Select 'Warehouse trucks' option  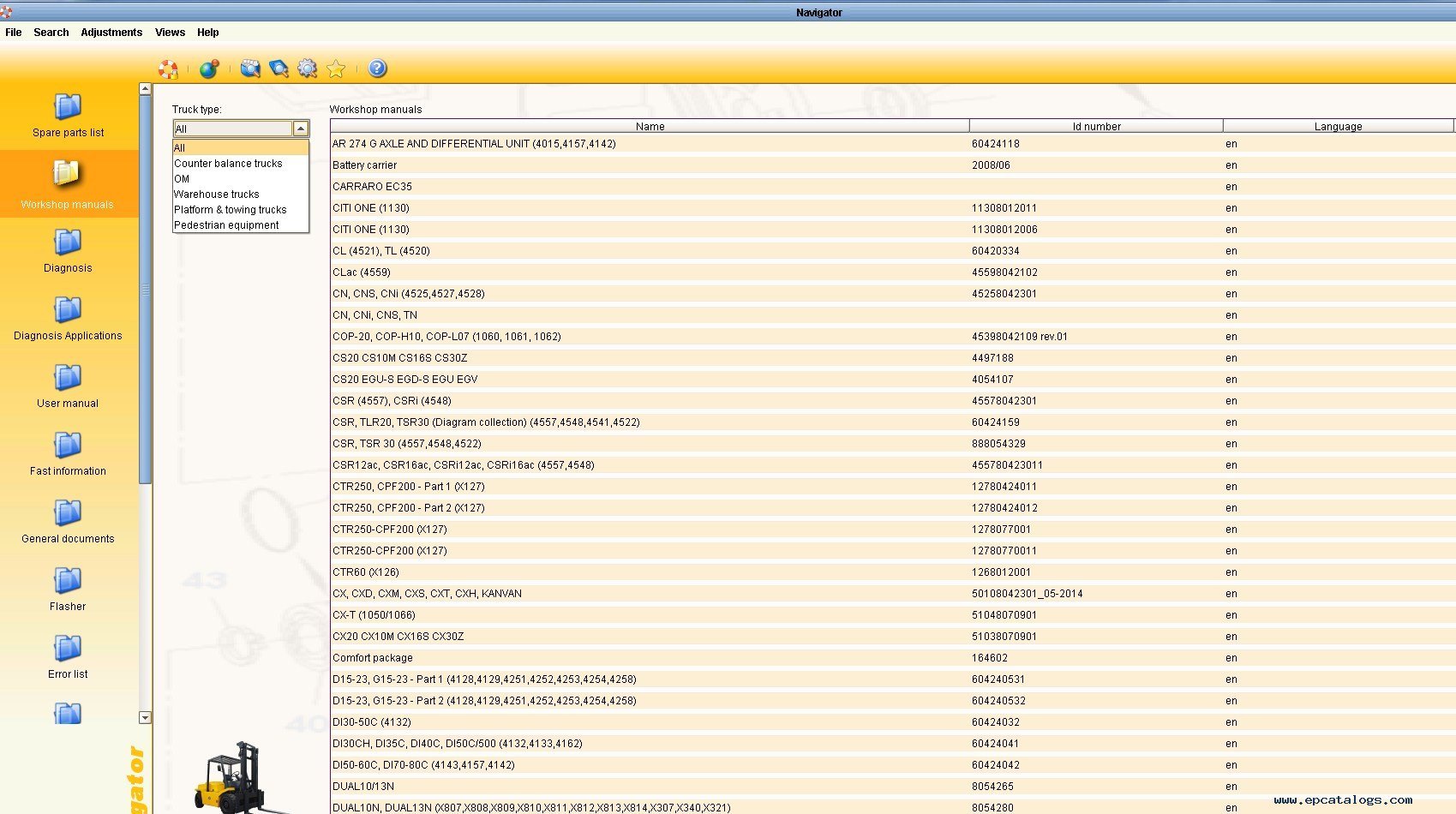point(240,195)
